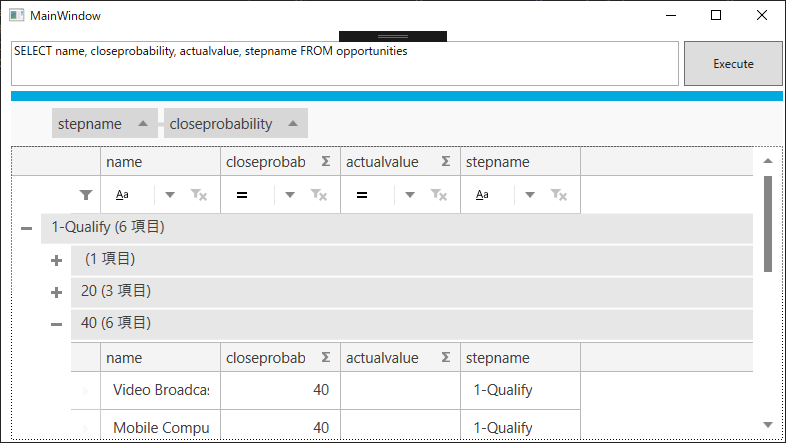Click the name filter operator icon
This screenshot has width=786, height=444.
point(121,195)
